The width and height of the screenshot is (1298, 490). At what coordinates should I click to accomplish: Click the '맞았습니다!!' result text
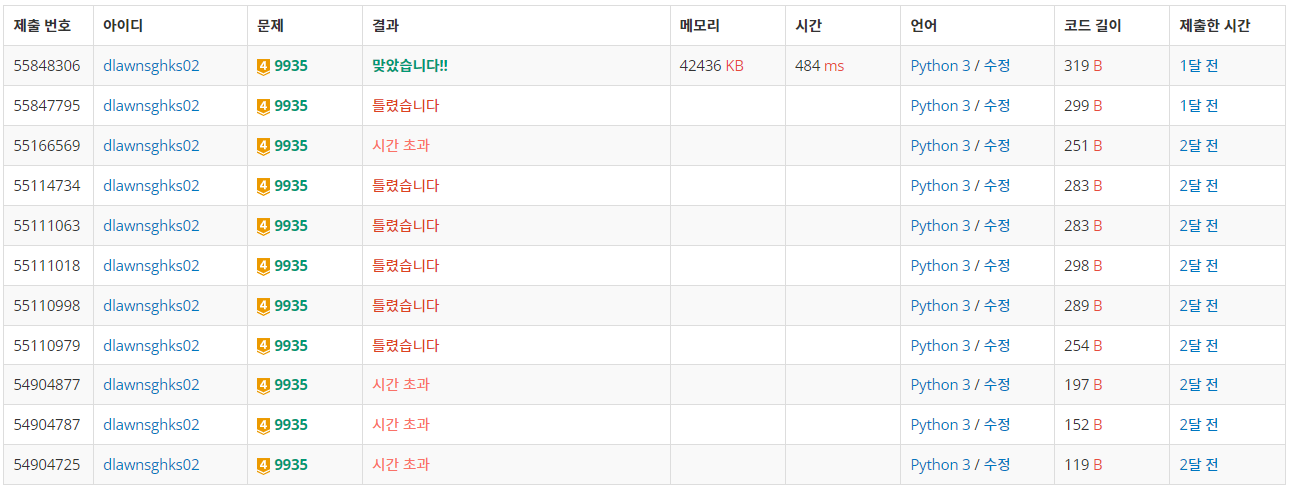coord(410,66)
